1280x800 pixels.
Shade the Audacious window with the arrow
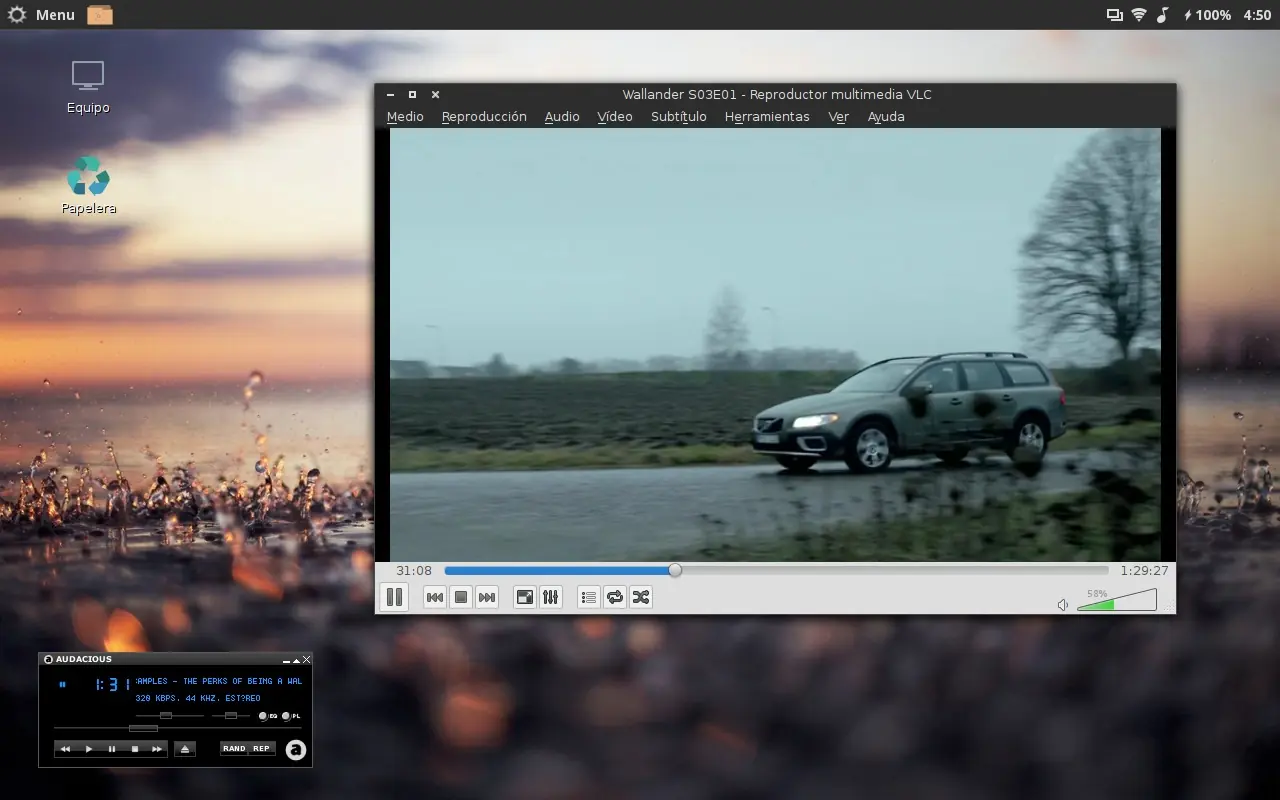(296, 660)
